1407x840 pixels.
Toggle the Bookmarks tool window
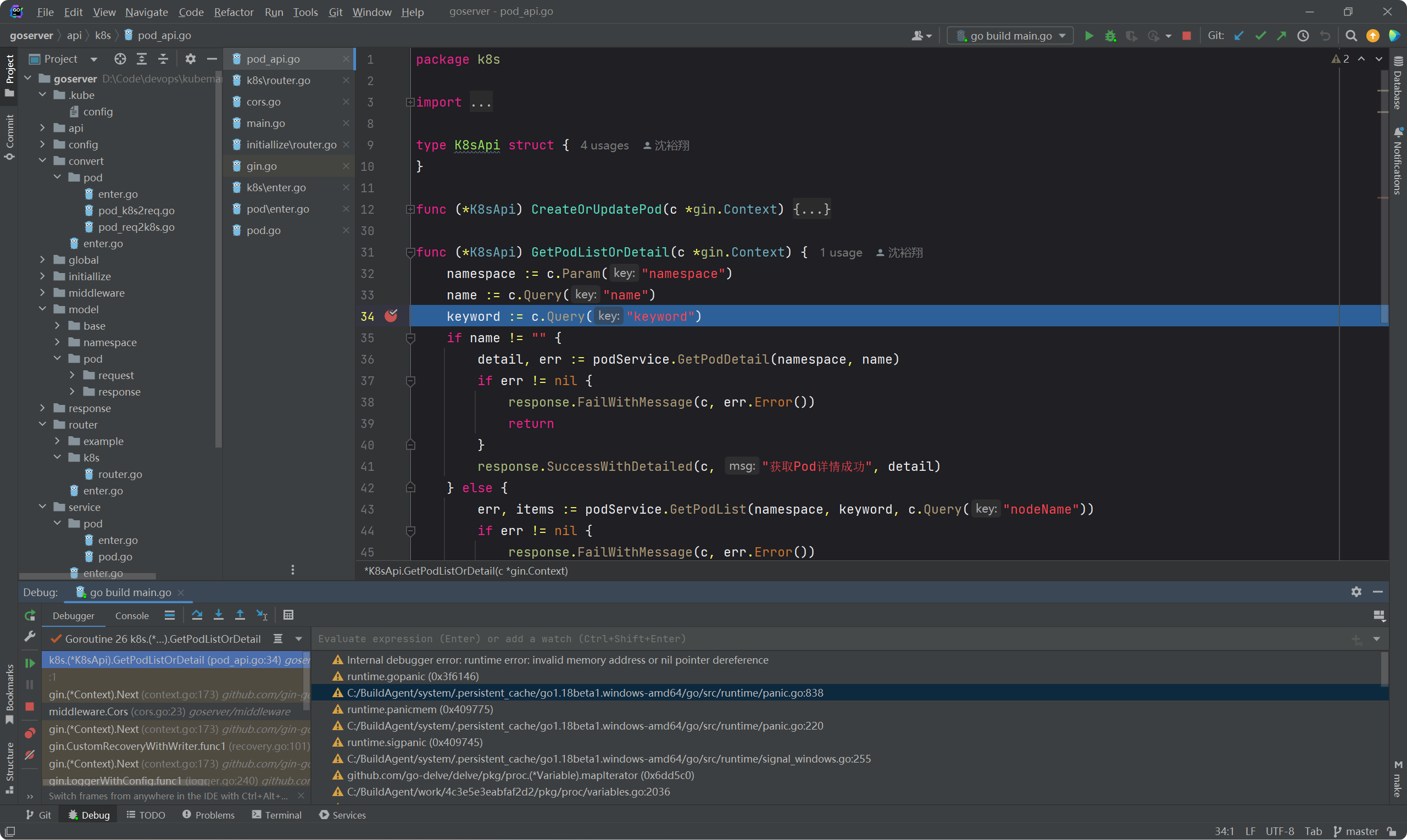coord(9,694)
